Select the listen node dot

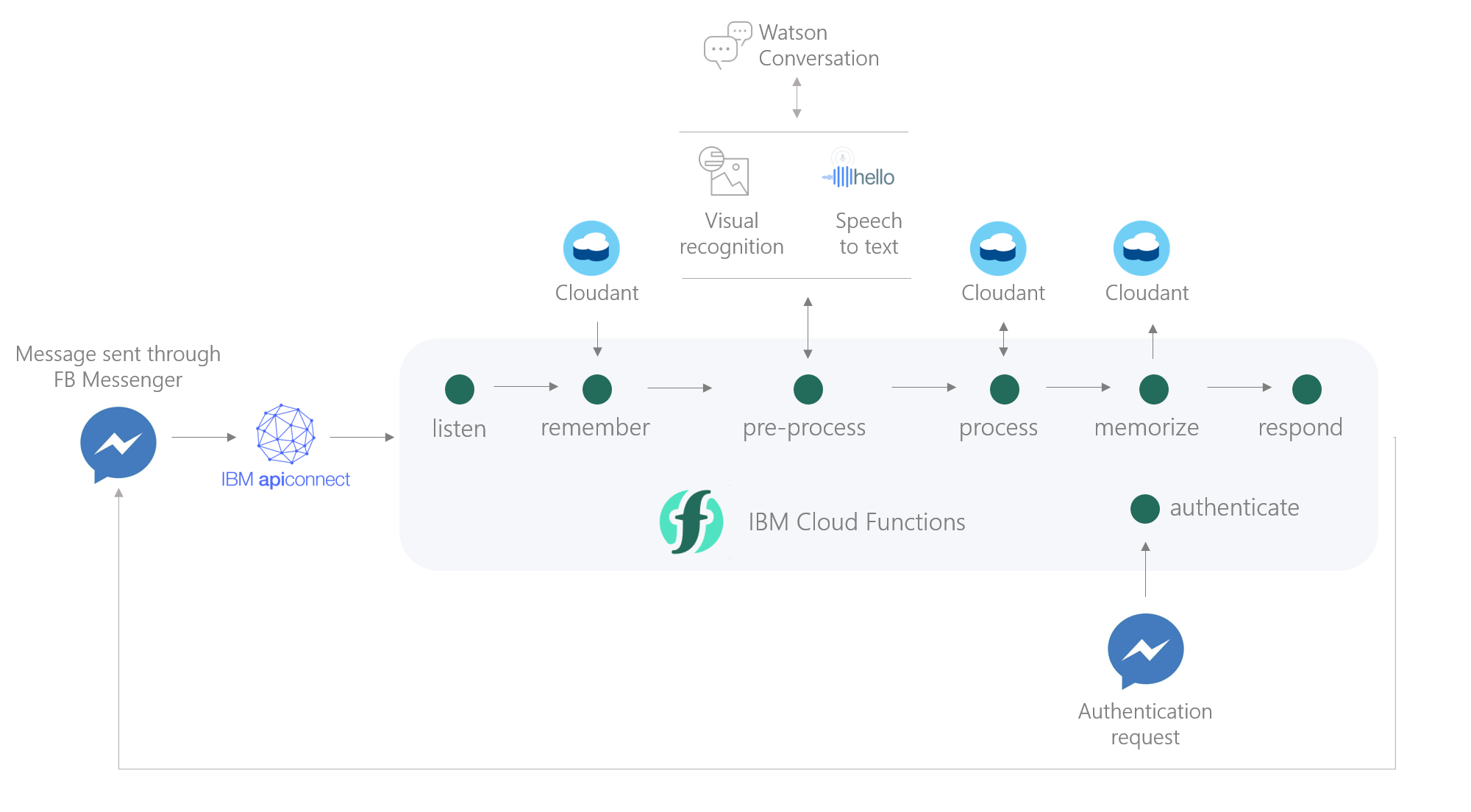coord(460,389)
